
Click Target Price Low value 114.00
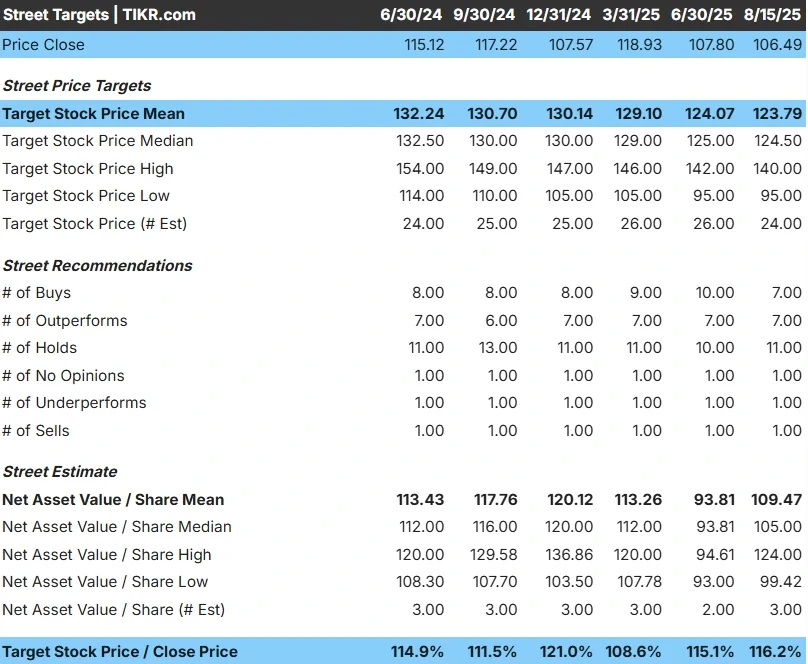(x=422, y=196)
